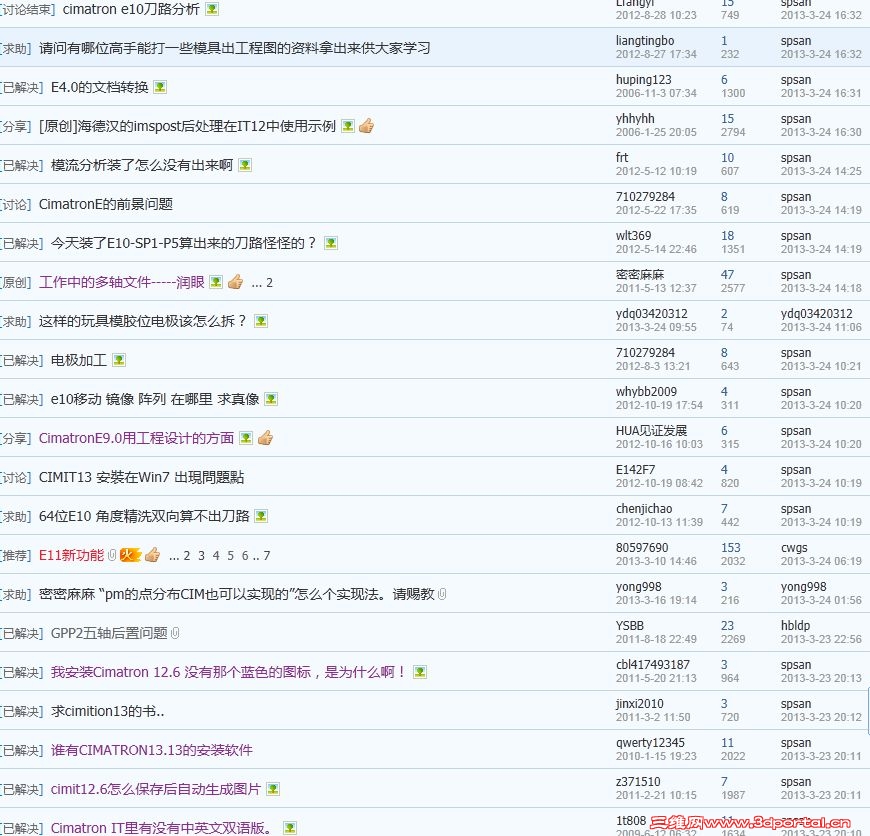Viewport: 870px width, 836px height.
Task: Open author profile 'chenjichao'
Action: coord(644,509)
